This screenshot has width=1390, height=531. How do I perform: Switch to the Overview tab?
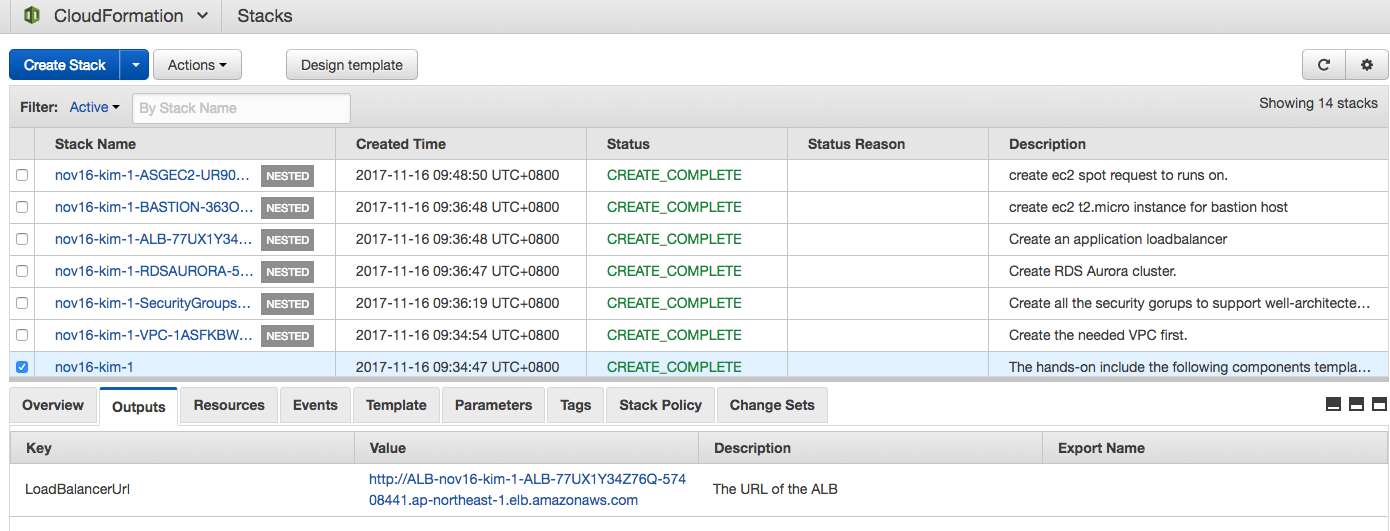click(x=53, y=405)
